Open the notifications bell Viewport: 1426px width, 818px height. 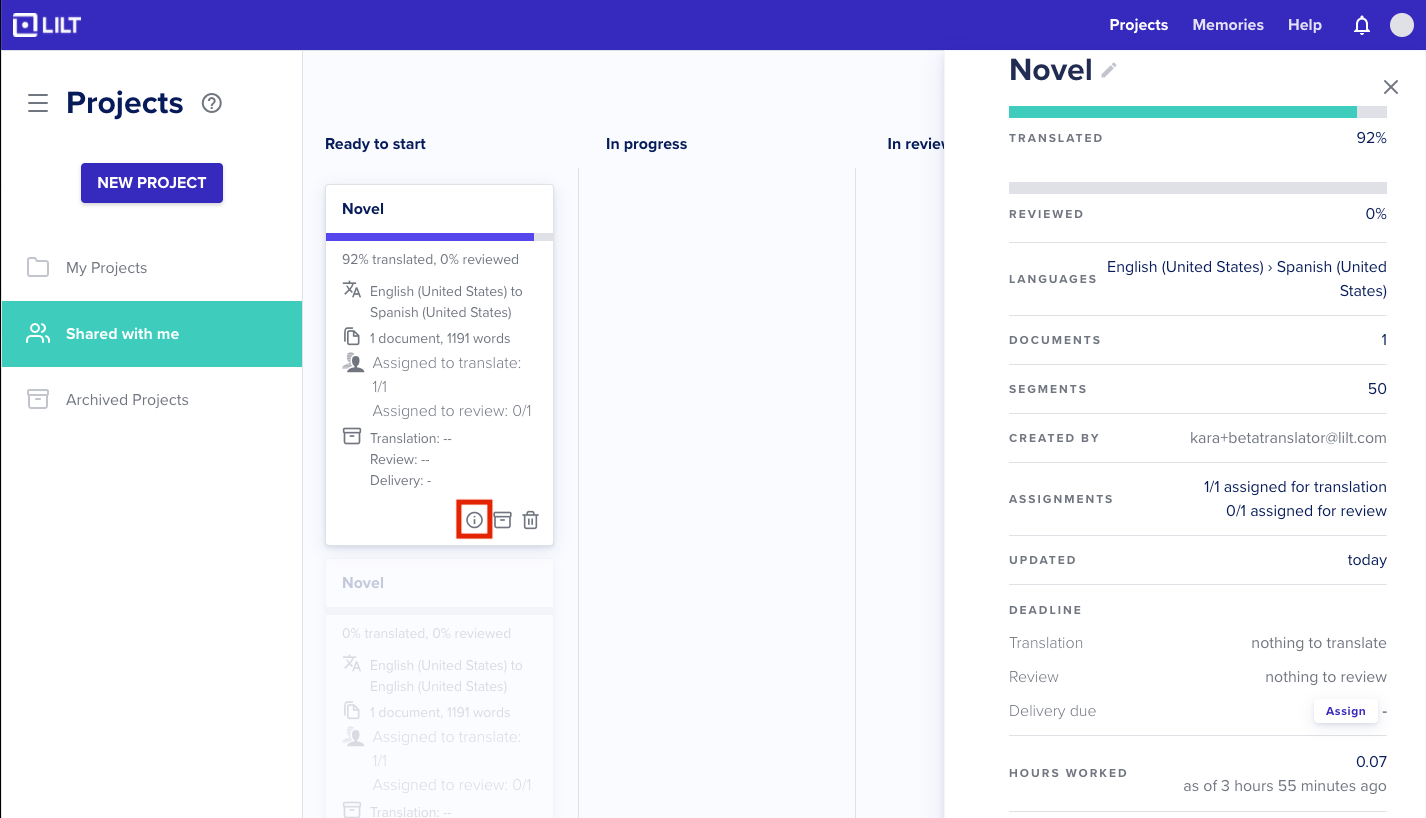[1362, 25]
